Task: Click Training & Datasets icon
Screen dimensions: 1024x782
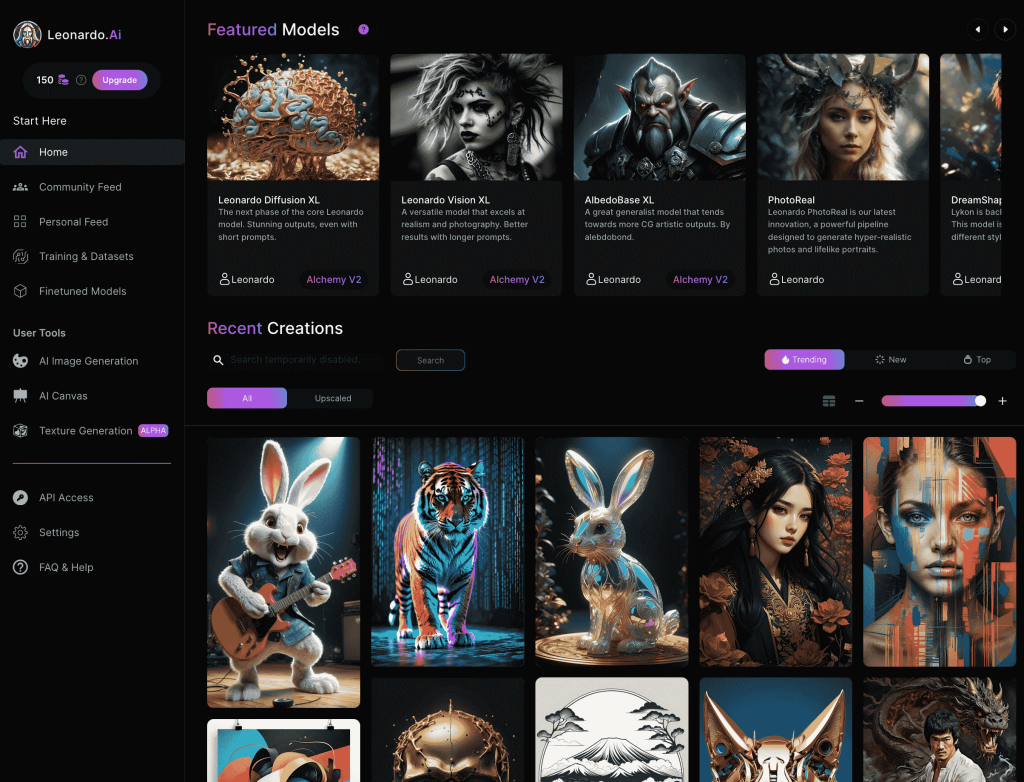Action: tap(20, 256)
